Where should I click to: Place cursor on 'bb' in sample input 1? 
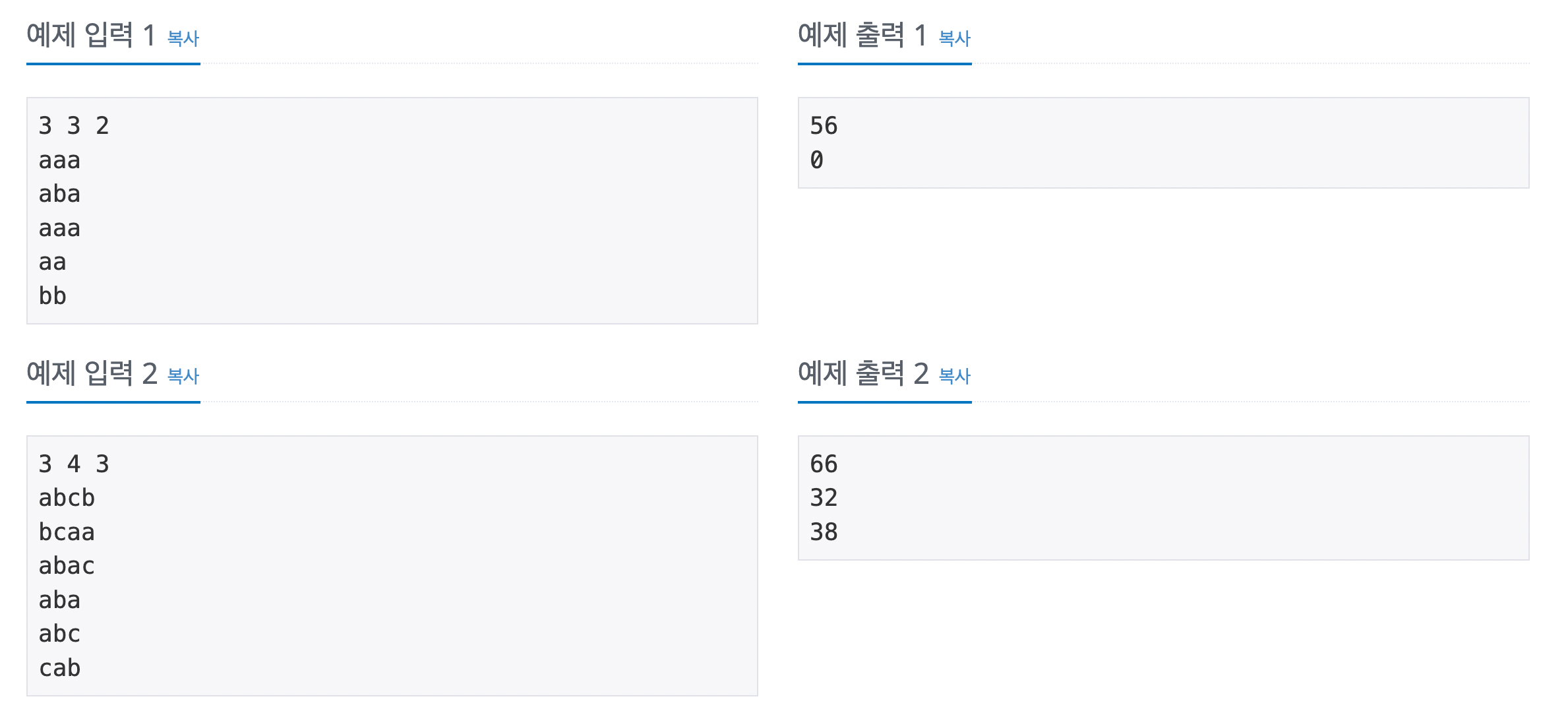pos(53,296)
